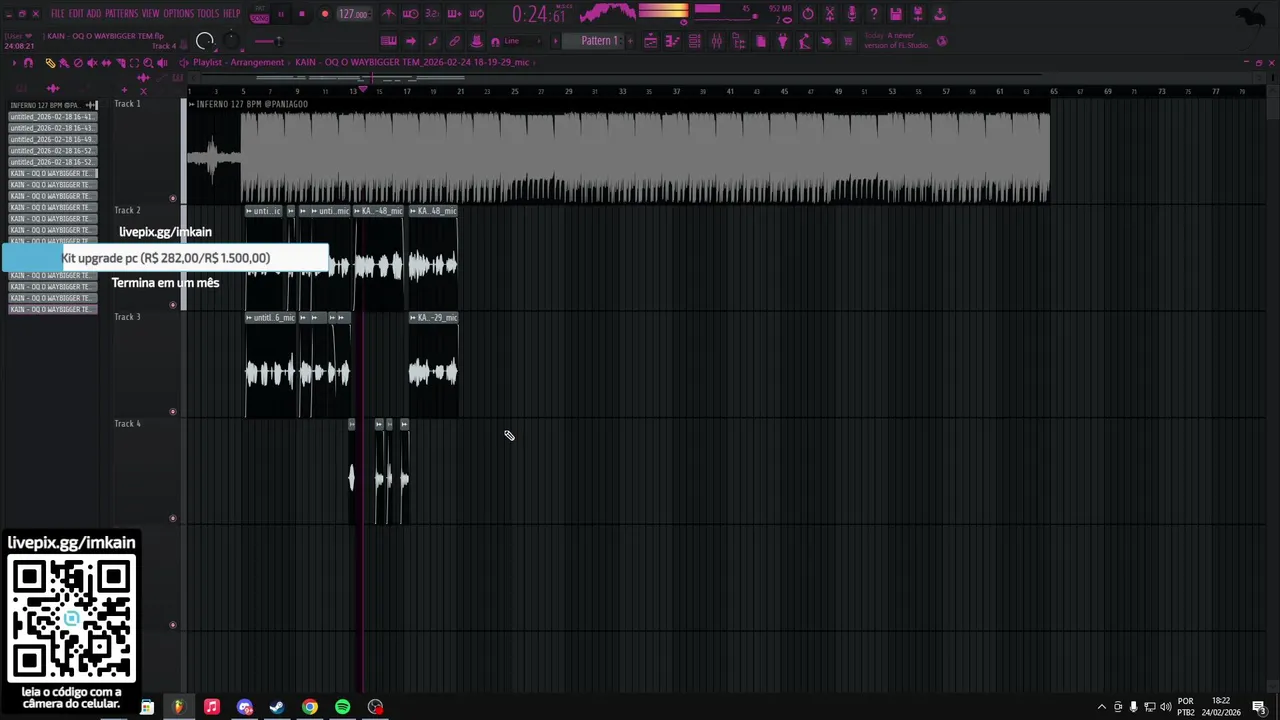Viewport: 1280px width, 720px height.
Task: Click the plus button next to Pattern 1
Action: pyautogui.click(x=630, y=41)
